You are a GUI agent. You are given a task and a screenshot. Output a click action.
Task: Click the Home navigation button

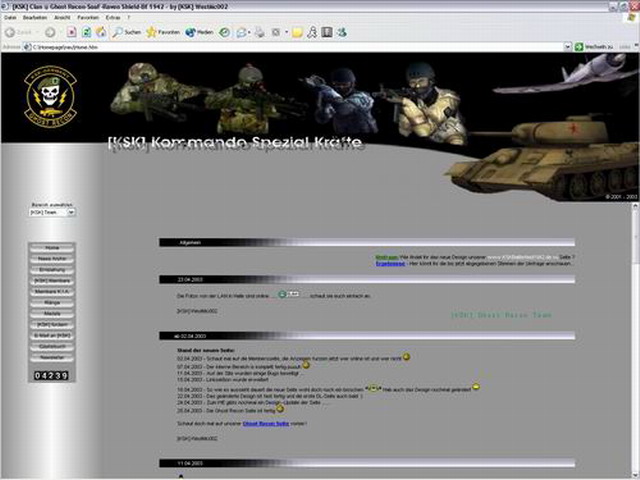52,247
